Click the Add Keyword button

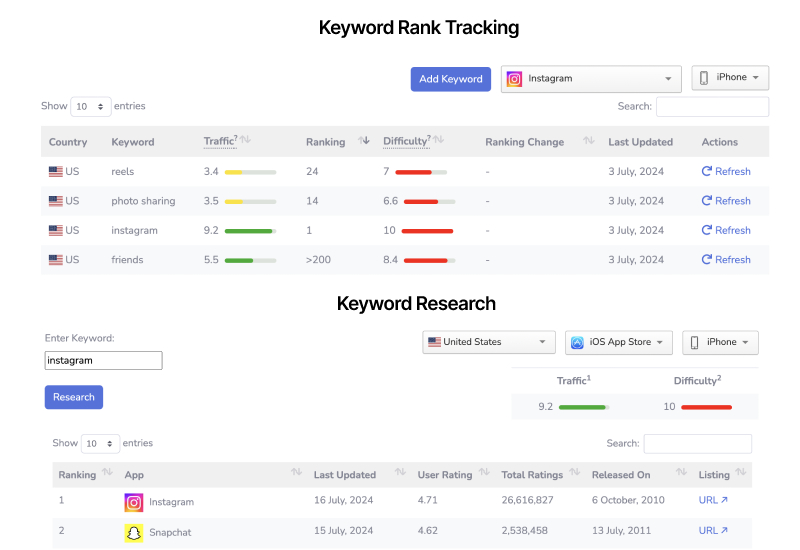point(451,79)
